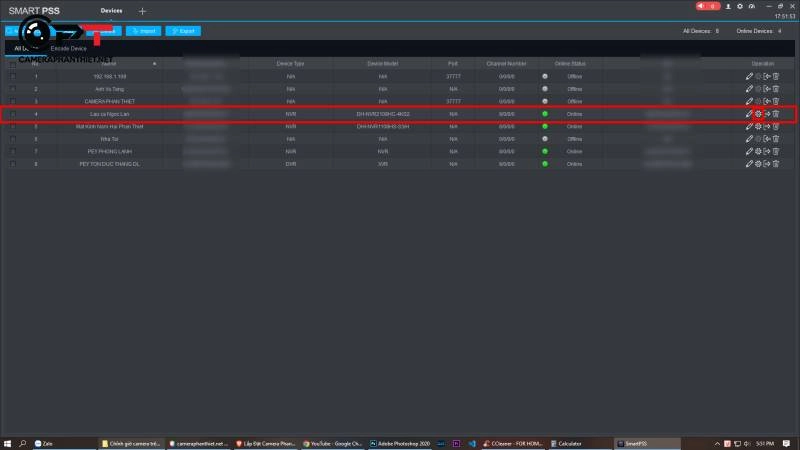
Task: Open settings gear for Lau ca Ngoc Lan
Action: 758,114
